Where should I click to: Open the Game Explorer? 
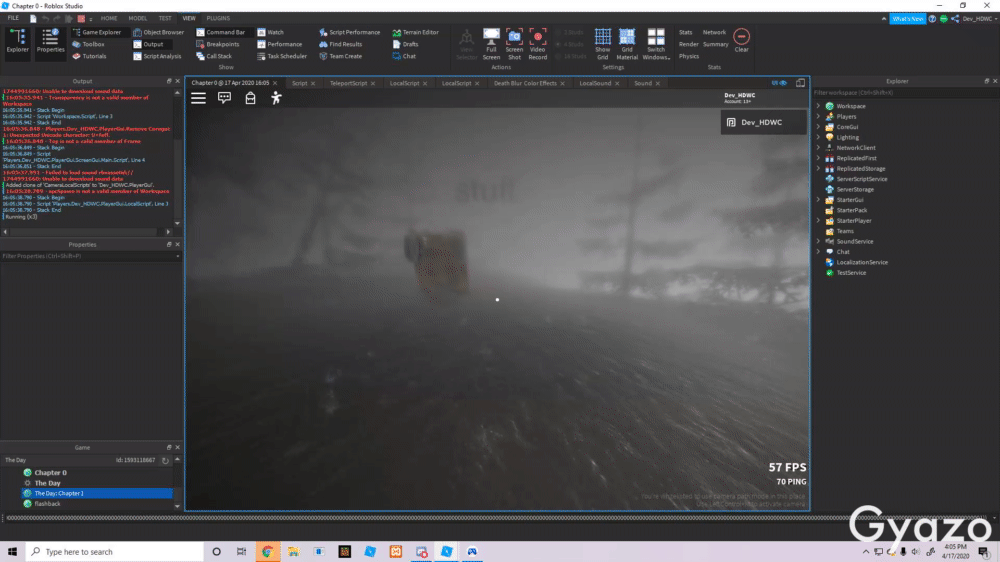[96, 32]
